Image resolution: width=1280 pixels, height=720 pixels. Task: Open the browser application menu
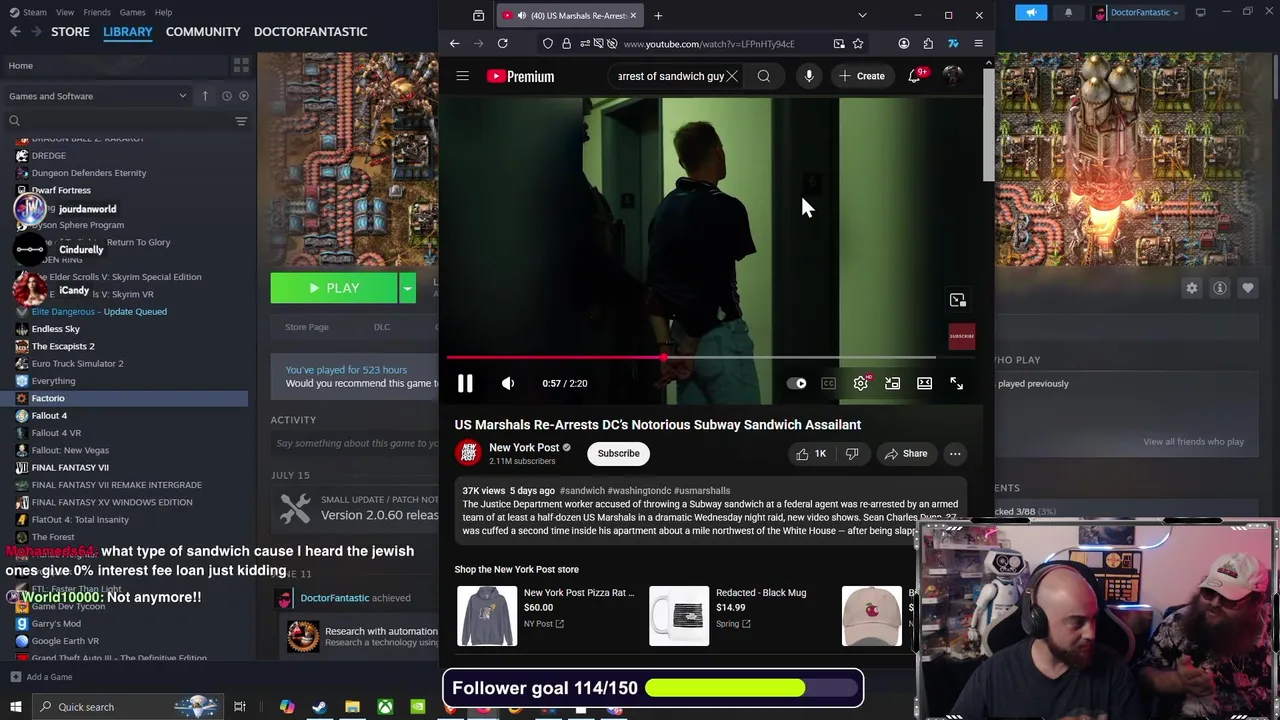[978, 43]
